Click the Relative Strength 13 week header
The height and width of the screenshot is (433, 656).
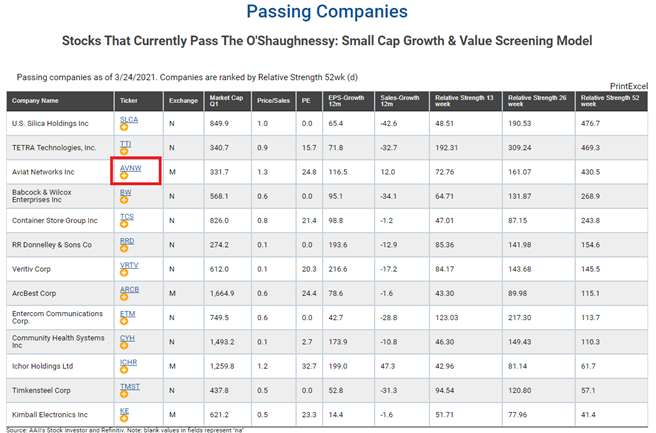coord(466,101)
